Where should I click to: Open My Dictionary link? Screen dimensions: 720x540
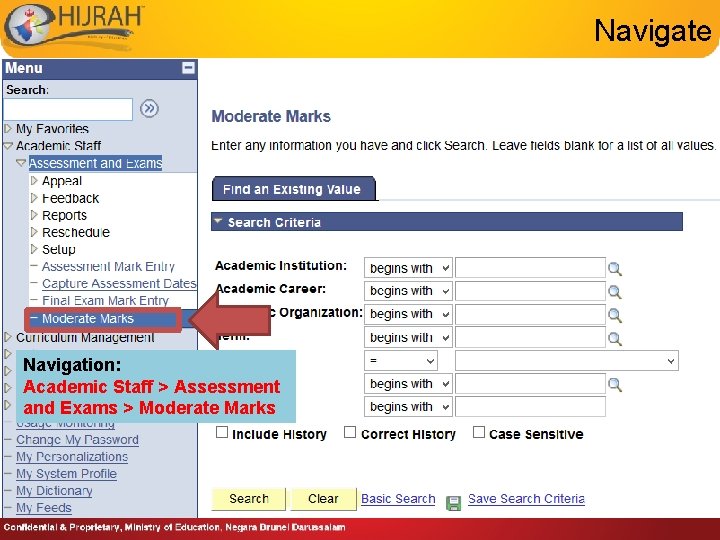[x=54, y=491]
